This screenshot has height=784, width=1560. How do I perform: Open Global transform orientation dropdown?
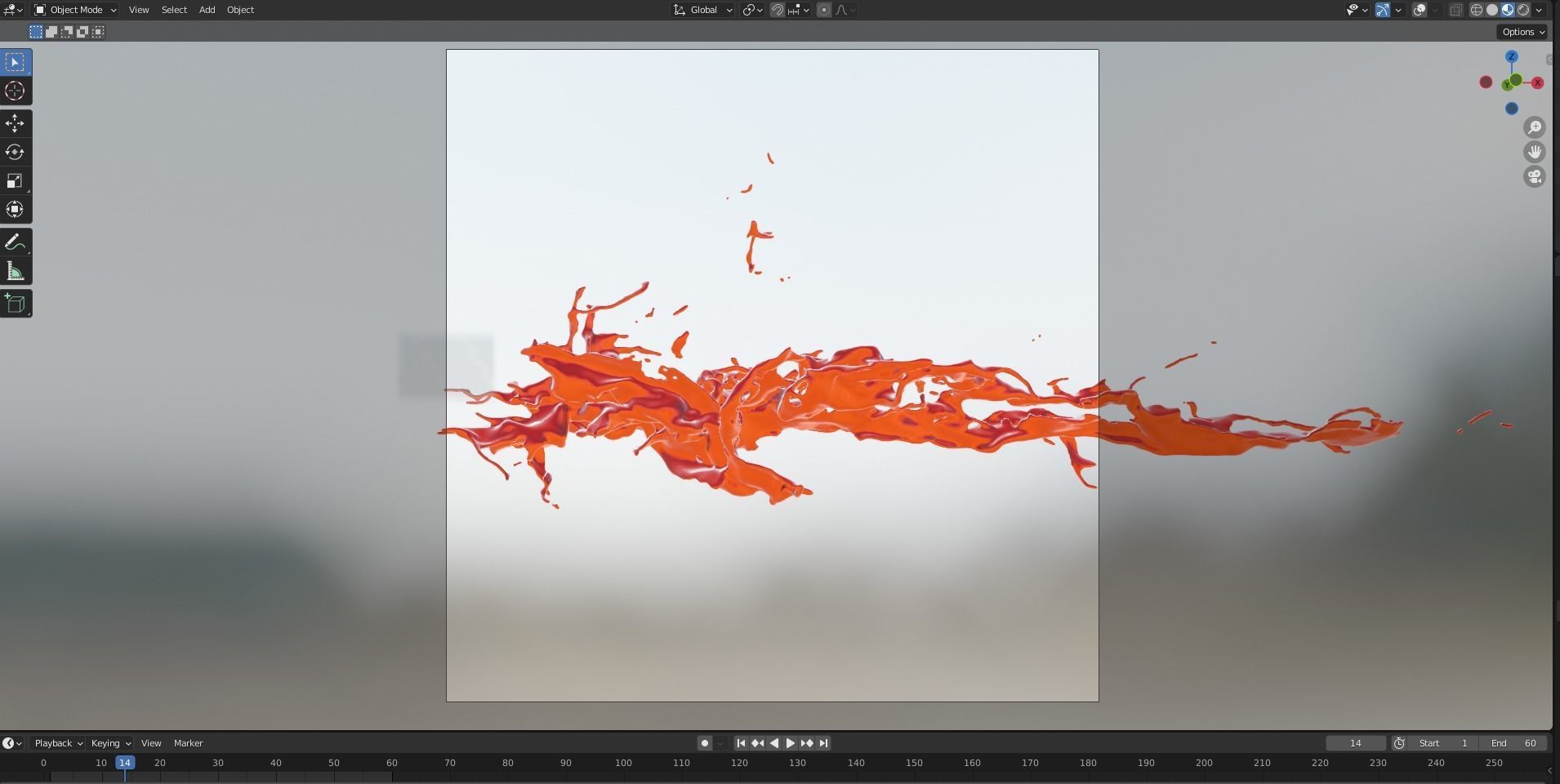pos(702,10)
